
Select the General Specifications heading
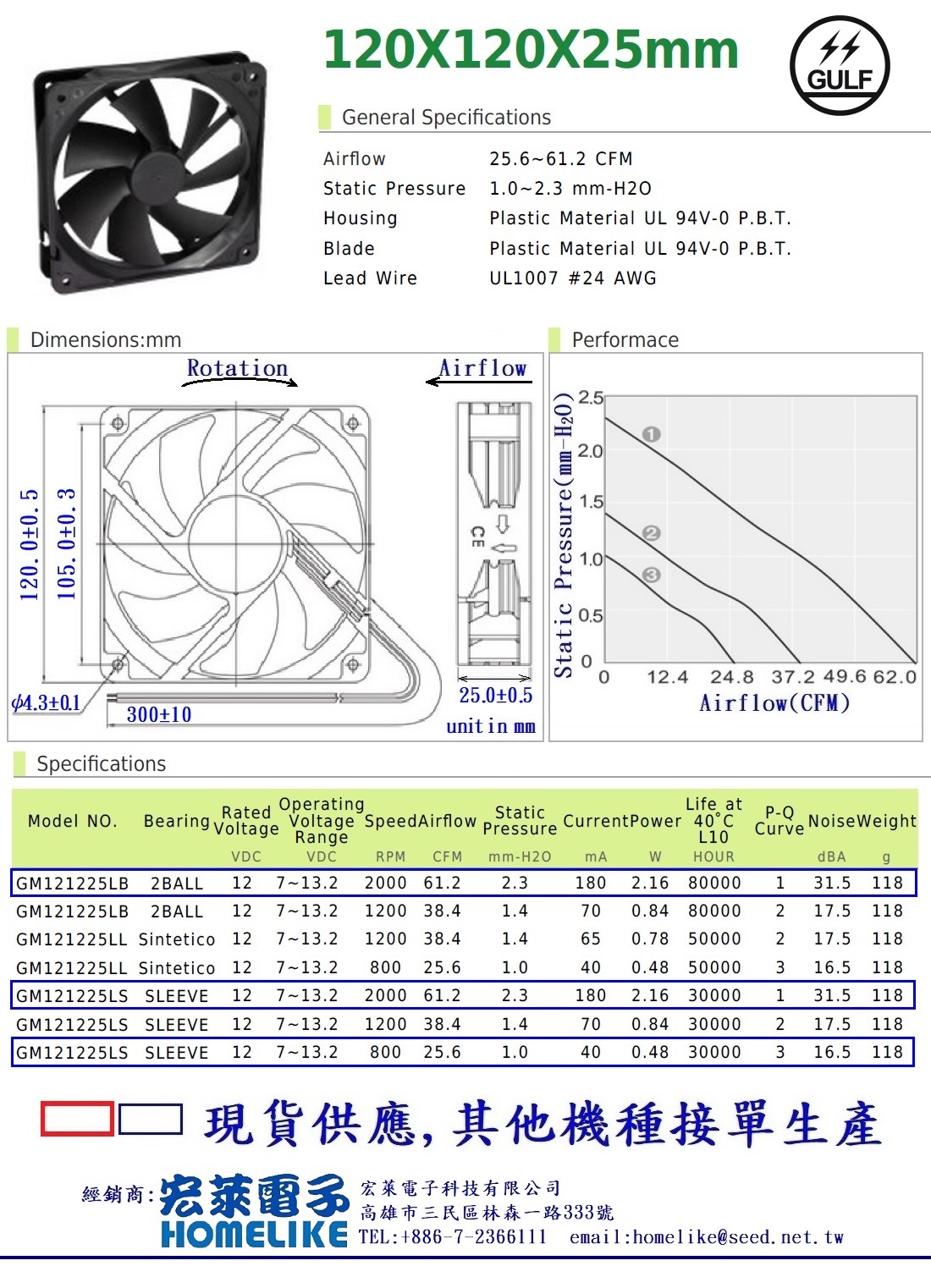tap(446, 118)
